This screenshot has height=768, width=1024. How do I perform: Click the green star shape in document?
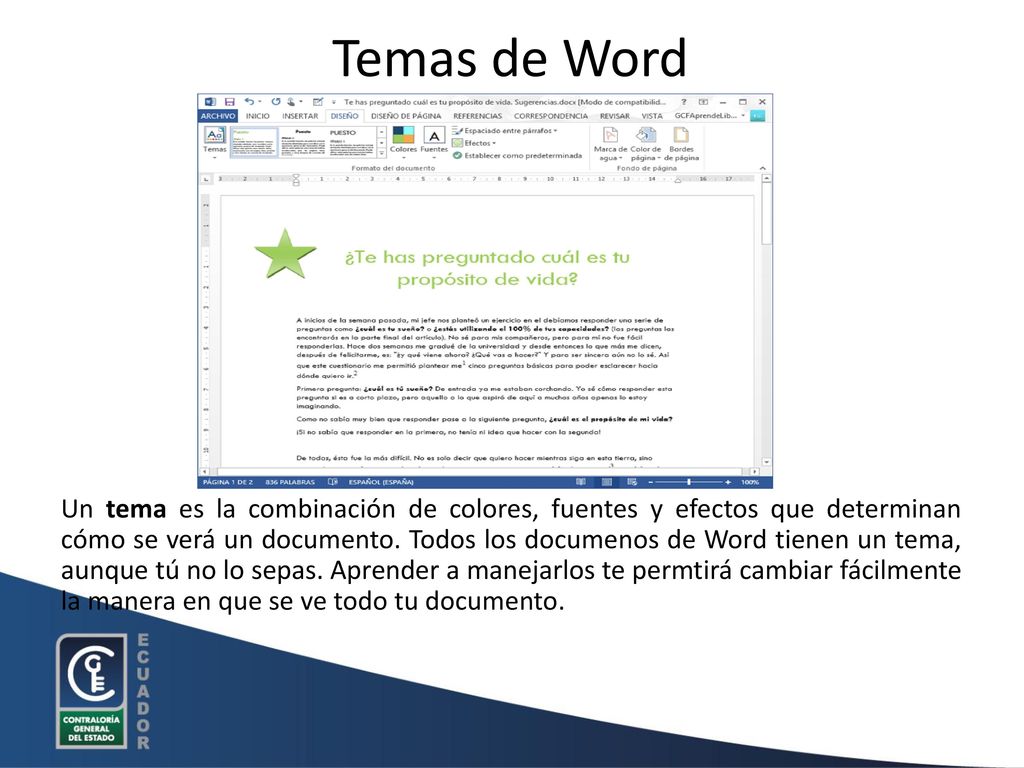pos(285,254)
